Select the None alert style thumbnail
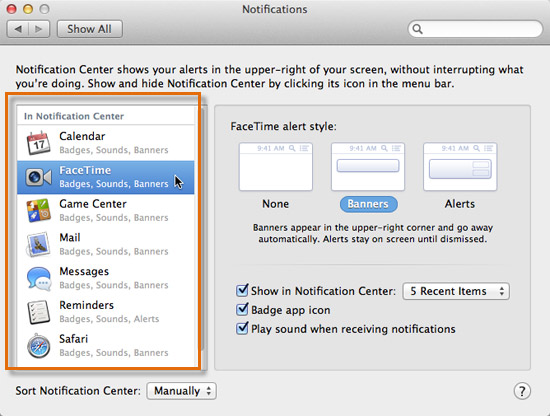This screenshot has height=416, width=550. (x=276, y=167)
